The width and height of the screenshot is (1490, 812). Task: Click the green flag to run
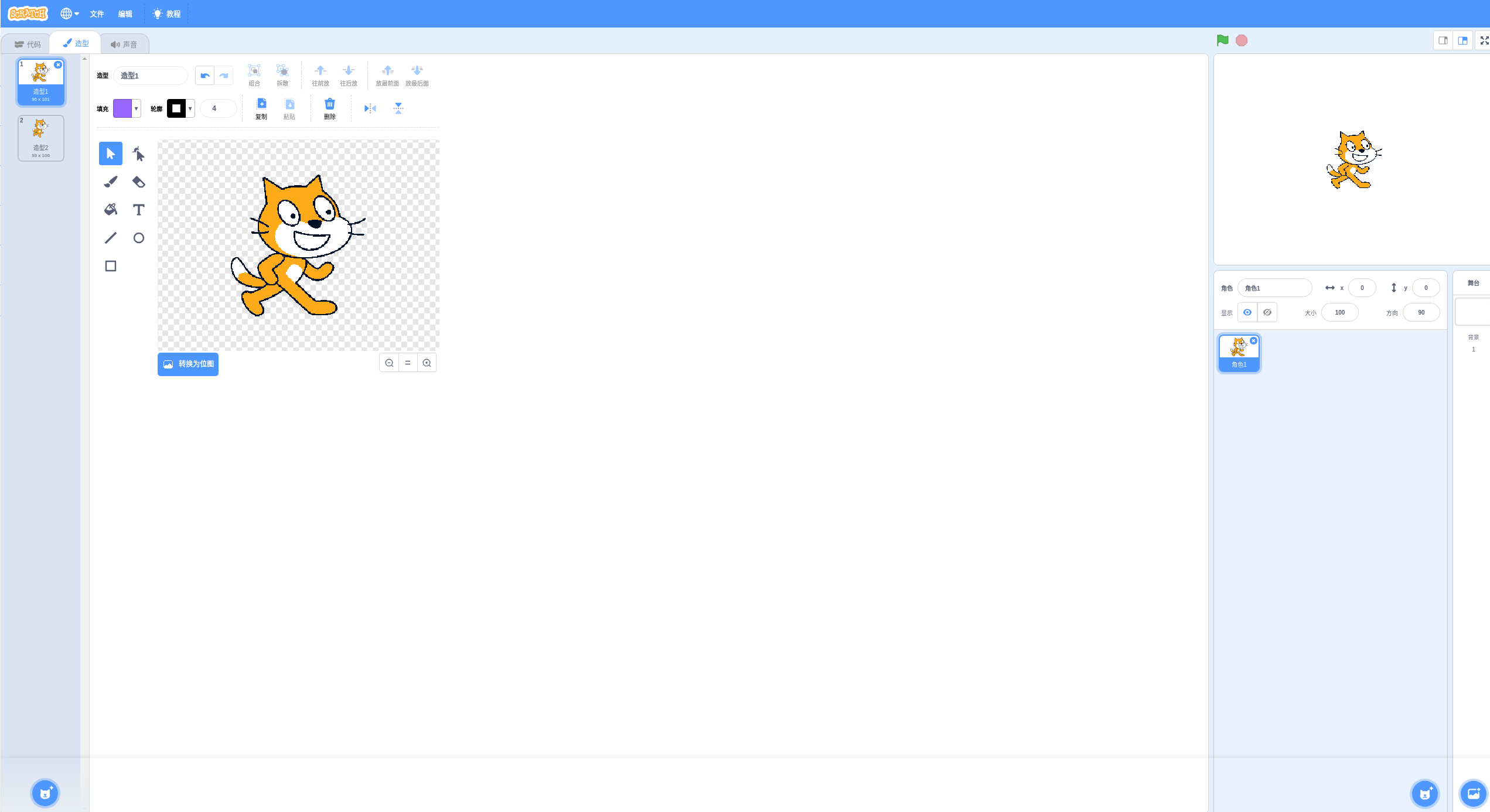tap(1222, 40)
